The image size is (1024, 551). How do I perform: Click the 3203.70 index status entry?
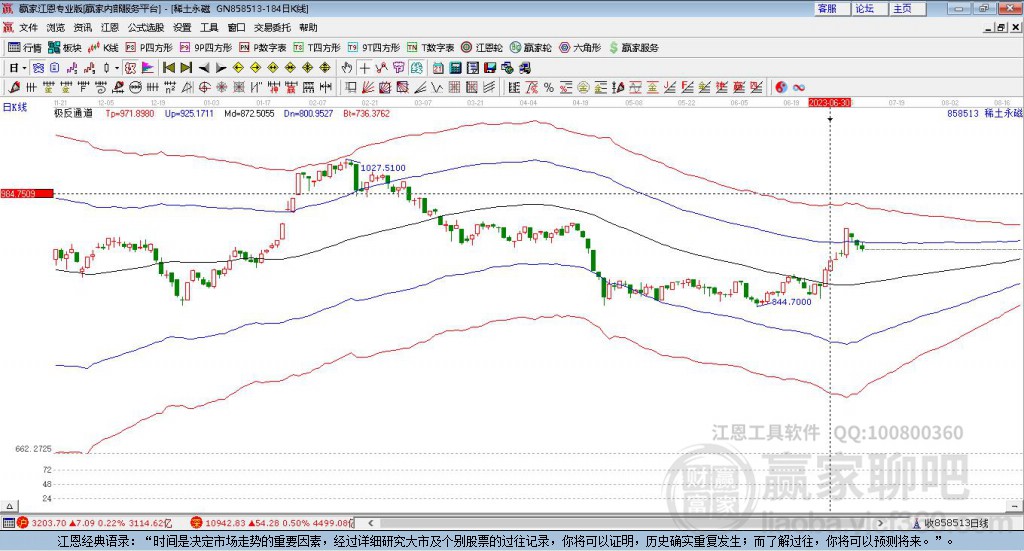95,523
